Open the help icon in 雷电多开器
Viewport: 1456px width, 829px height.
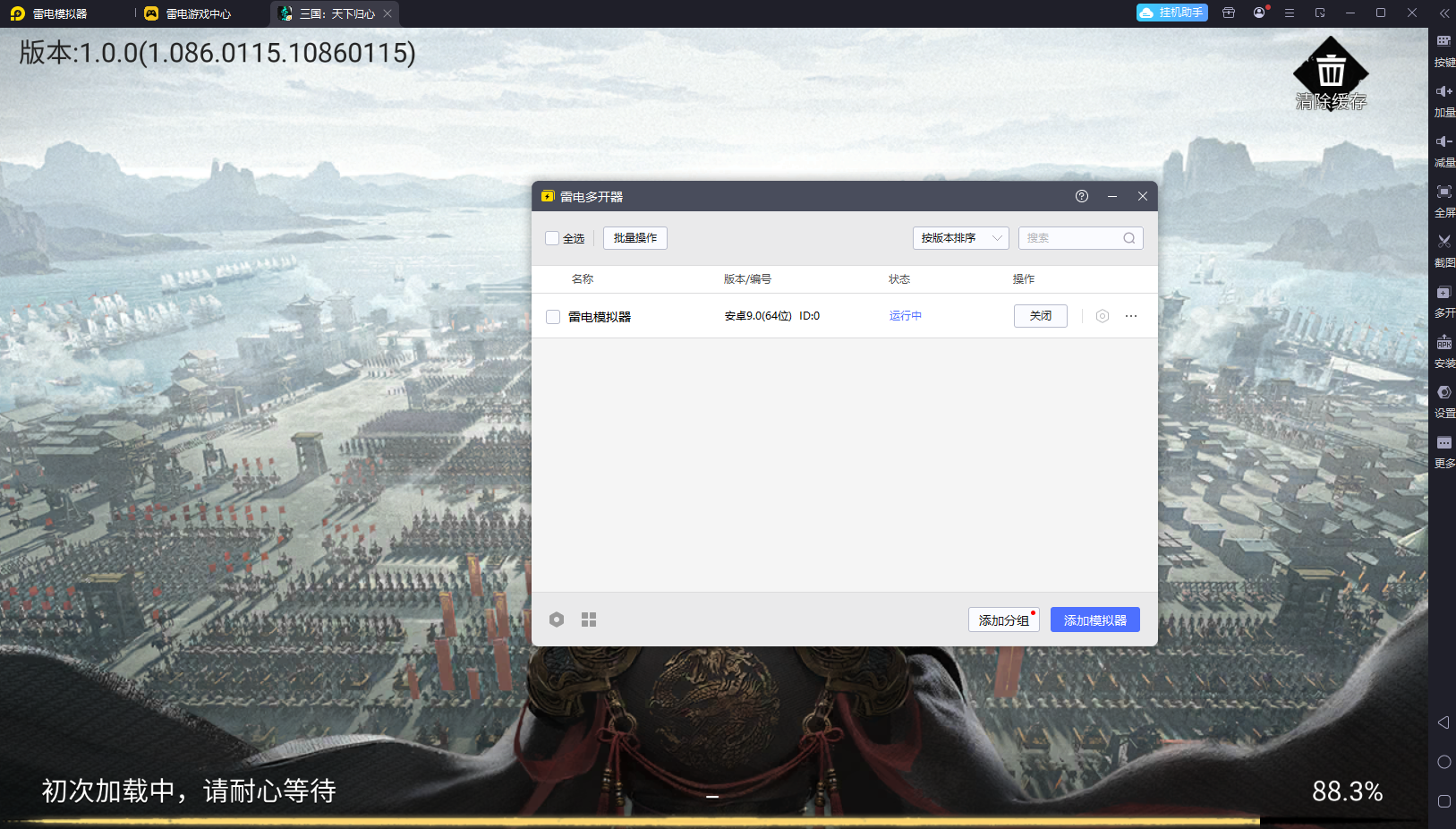tap(1081, 196)
